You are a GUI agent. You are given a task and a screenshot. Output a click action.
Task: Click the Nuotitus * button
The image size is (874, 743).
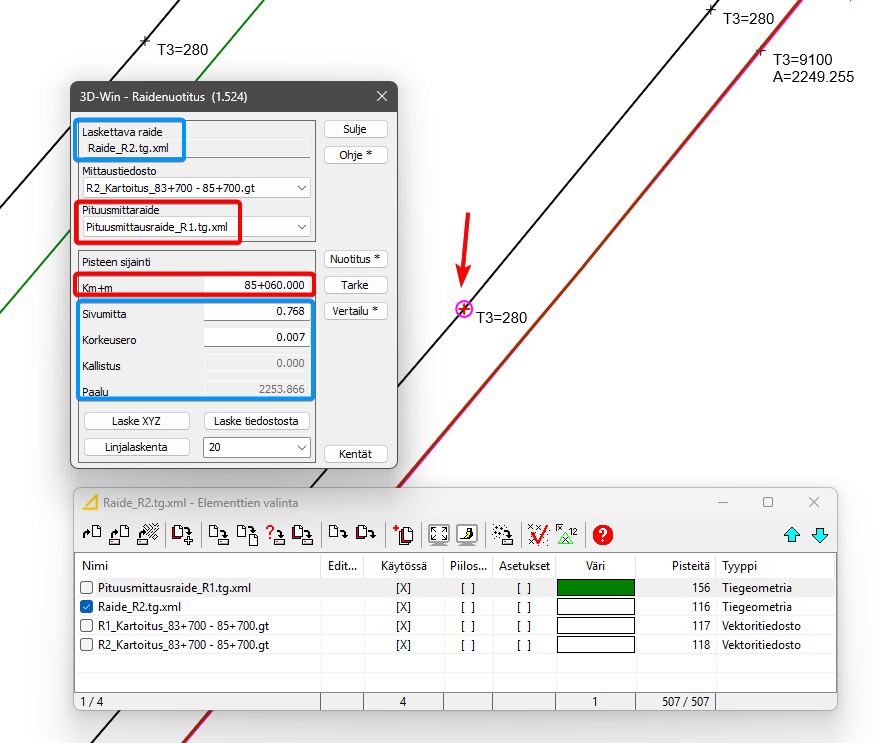(355, 259)
